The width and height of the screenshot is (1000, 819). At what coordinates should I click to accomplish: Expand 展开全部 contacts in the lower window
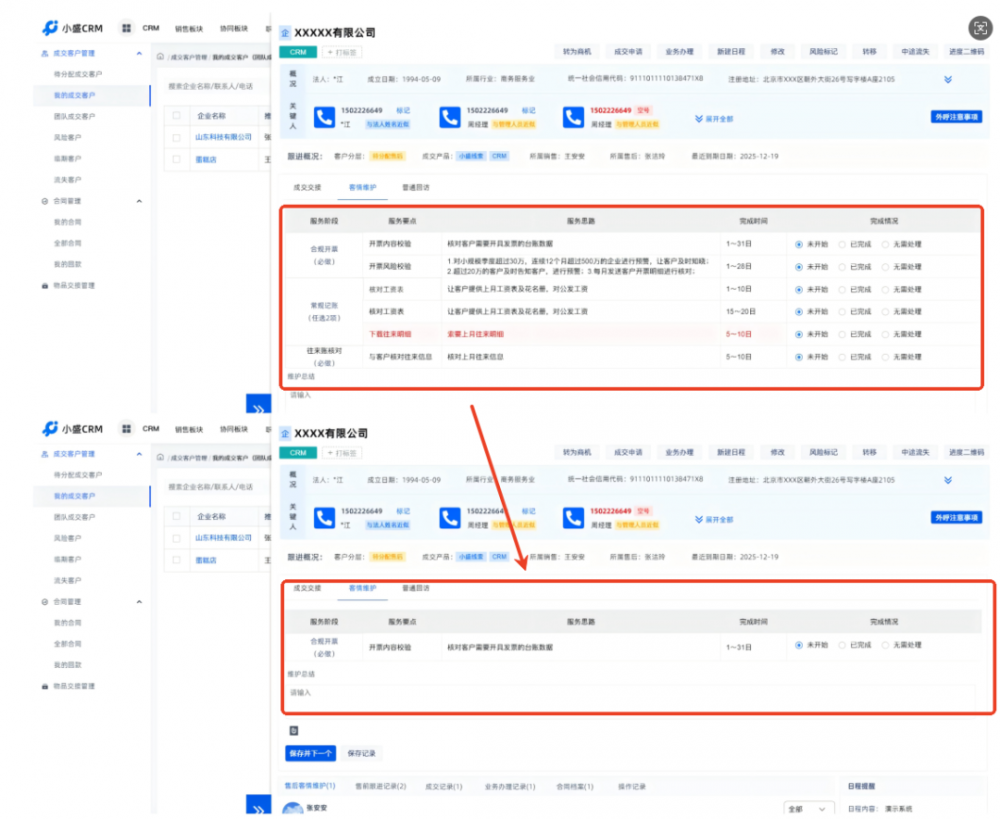click(x=714, y=519)
